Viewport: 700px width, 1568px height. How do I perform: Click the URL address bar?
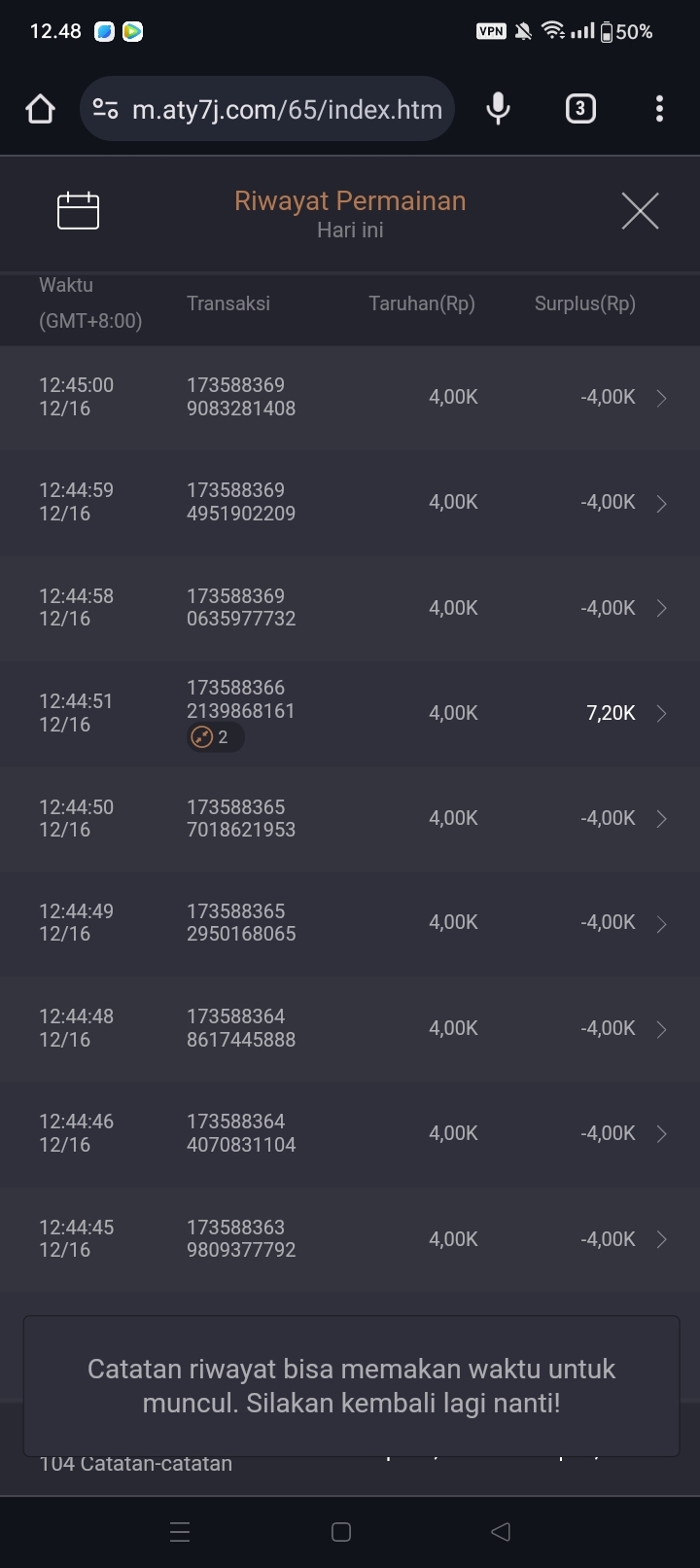click(287, 109)
